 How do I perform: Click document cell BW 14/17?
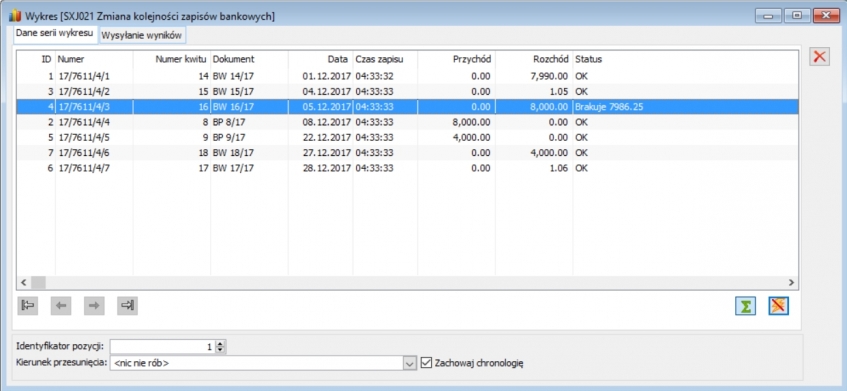[x=233, y=76]
